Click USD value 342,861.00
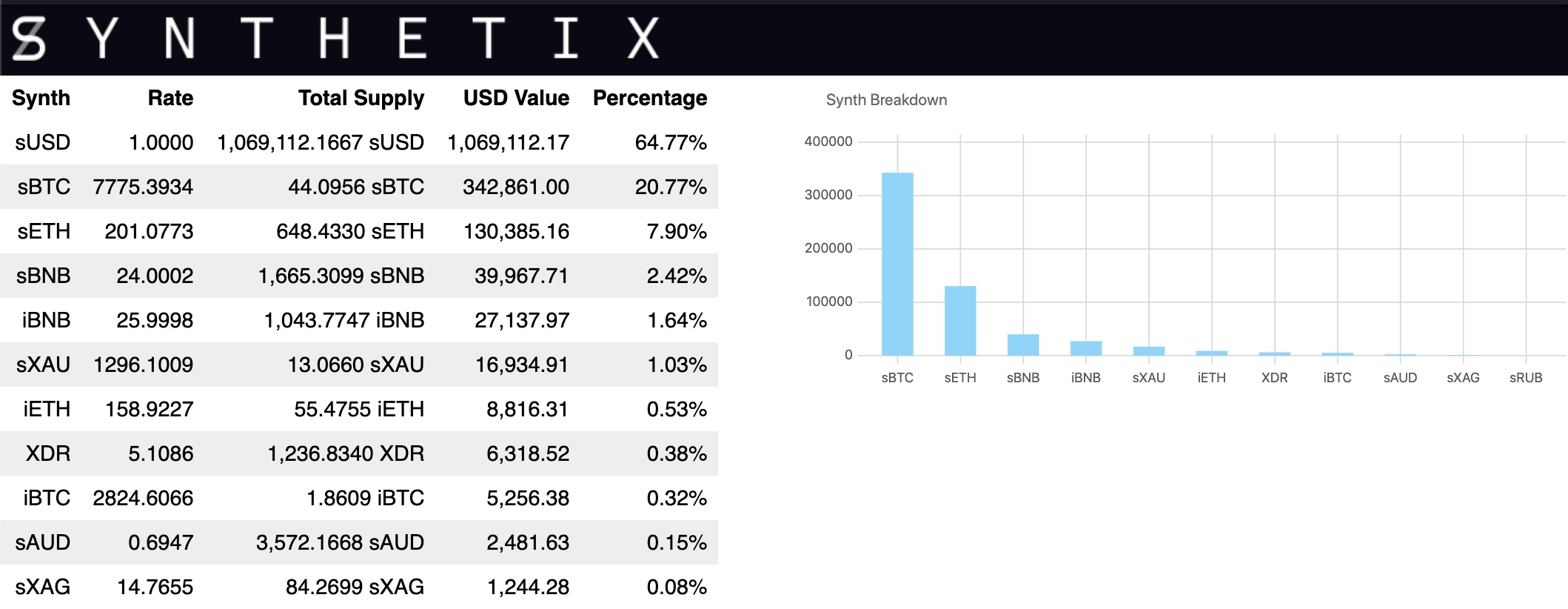The height and width of the screenshot is (609, 1568). click(x=516, y=187)
